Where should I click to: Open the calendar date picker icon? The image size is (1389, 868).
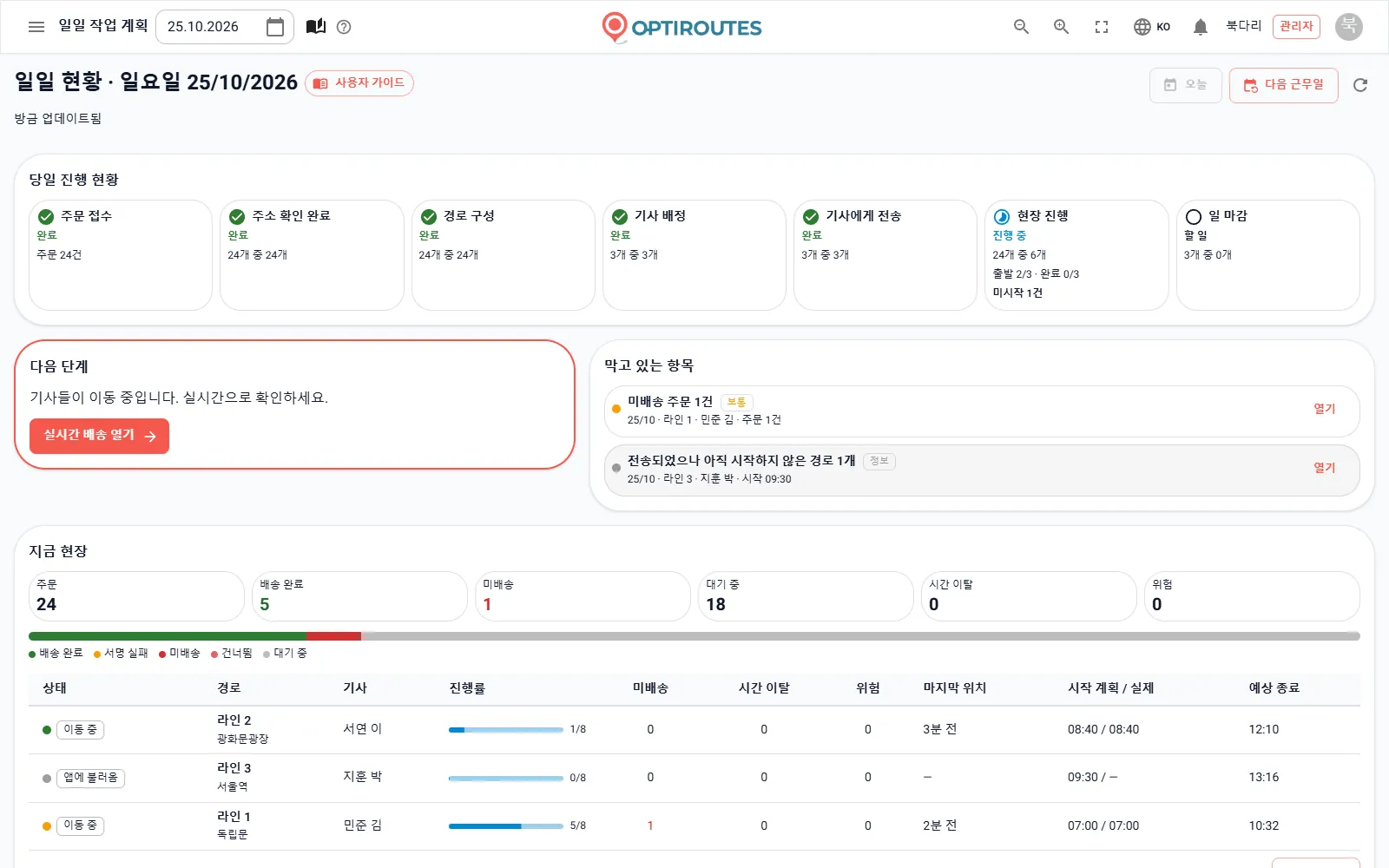[x=275, y=27]
